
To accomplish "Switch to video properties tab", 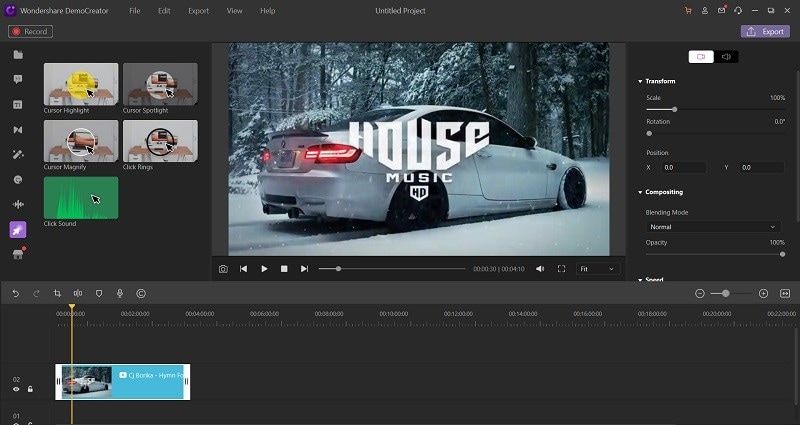I will [701, 57].
